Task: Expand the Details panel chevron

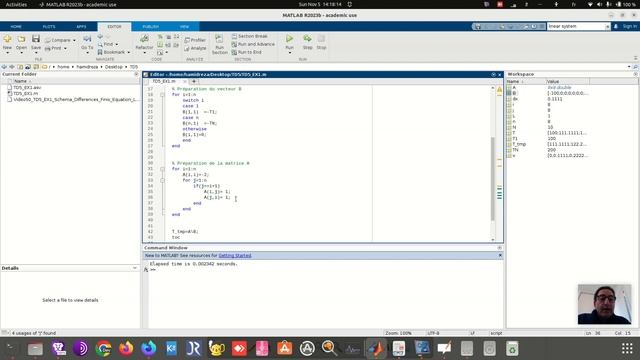Action: point(135,268)
